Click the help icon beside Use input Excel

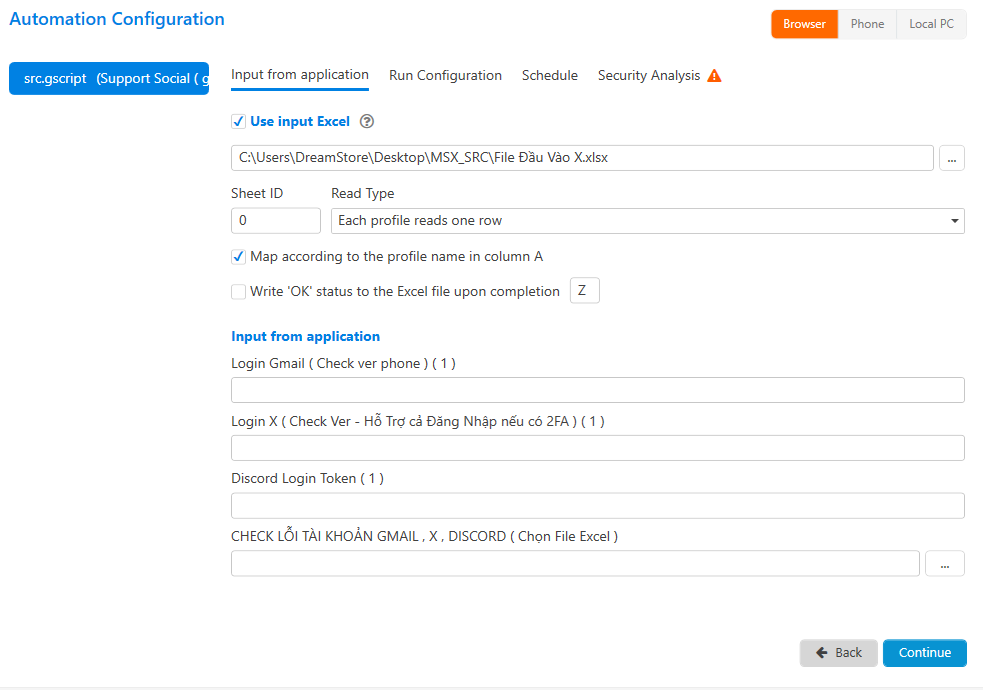(x=367, y=122)
